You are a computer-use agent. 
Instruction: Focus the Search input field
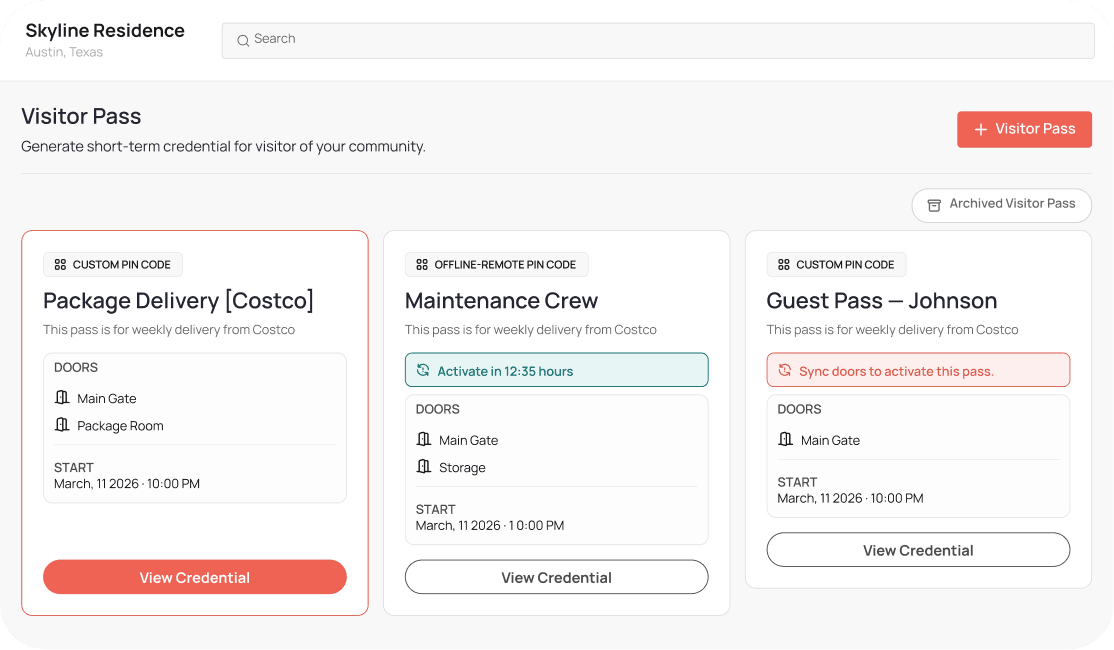(658, 40)
